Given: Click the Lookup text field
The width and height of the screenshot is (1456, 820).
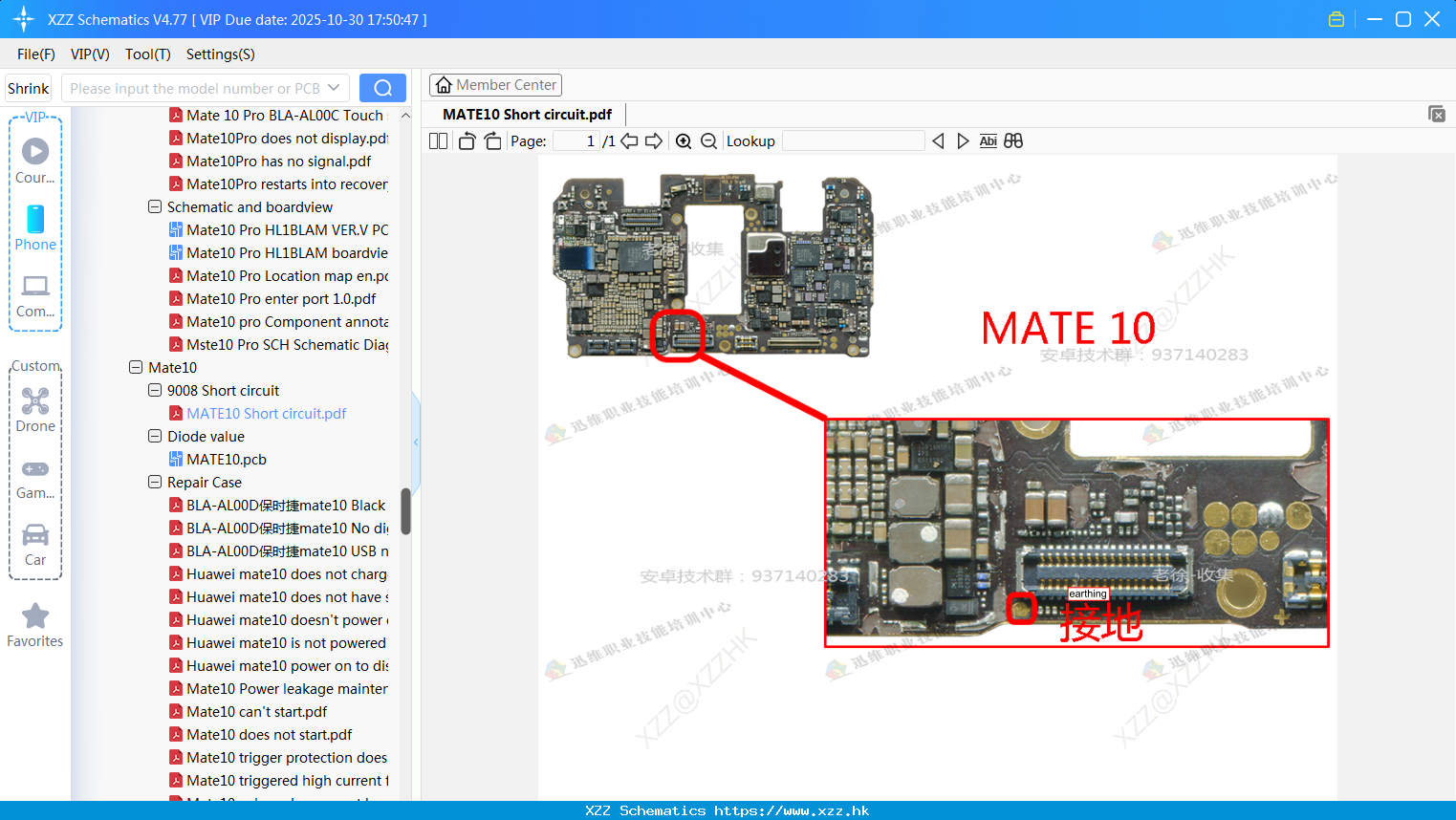Looking at the screenshot, I should tap(853, 141).
